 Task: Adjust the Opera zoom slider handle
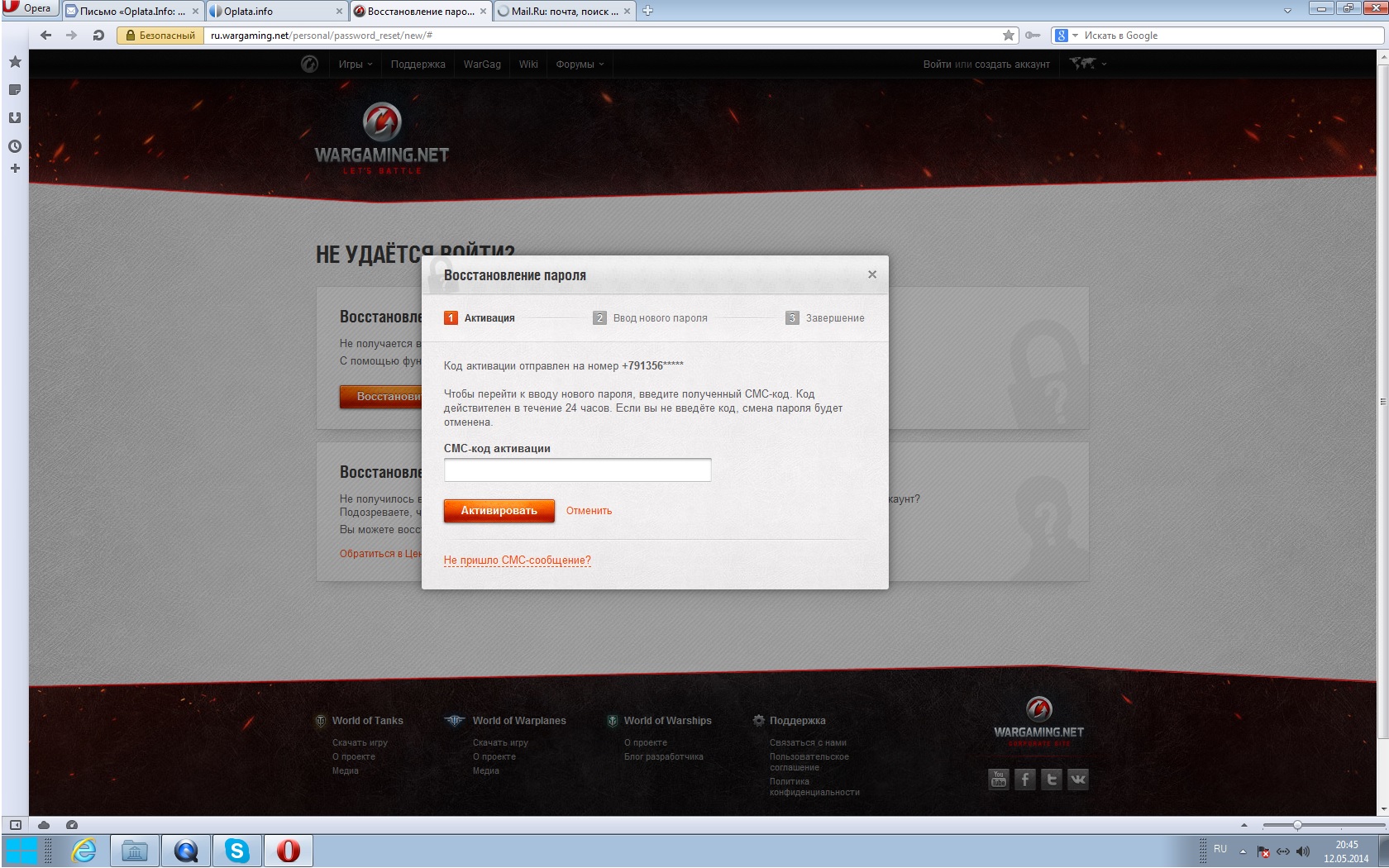(x=1297, y=825)
